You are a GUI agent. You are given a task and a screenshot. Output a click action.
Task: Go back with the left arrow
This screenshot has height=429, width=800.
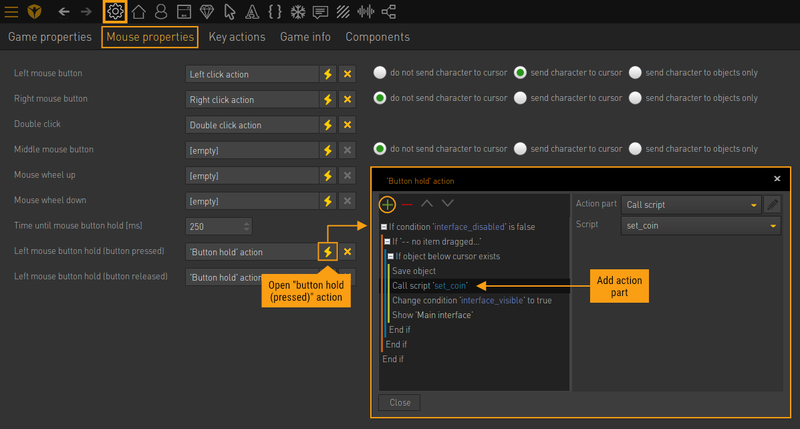[64, 11]
